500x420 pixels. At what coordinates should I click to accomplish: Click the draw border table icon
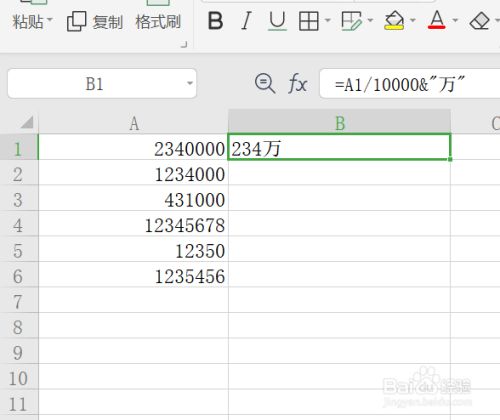click(352, 21)
